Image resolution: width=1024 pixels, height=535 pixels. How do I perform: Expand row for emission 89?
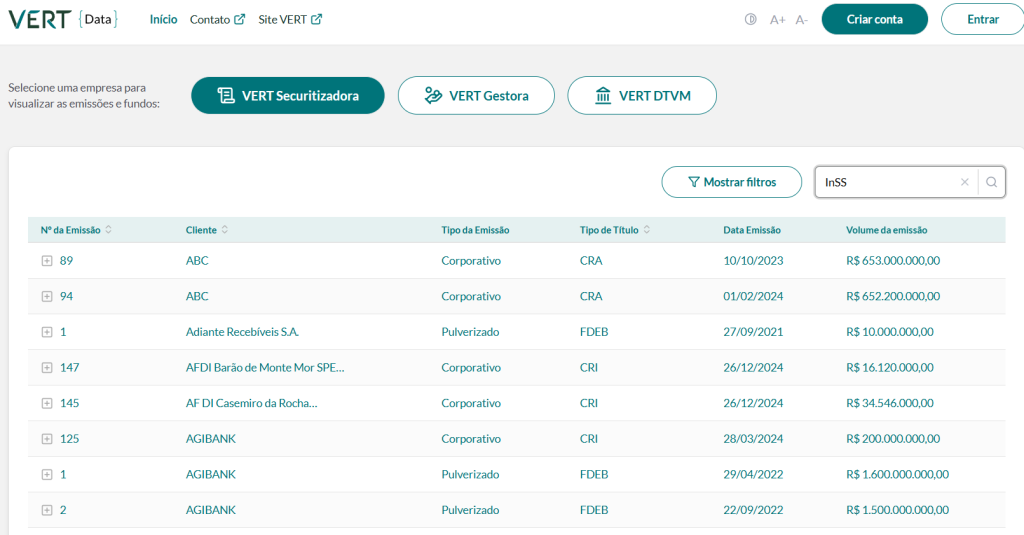point(47,261)
